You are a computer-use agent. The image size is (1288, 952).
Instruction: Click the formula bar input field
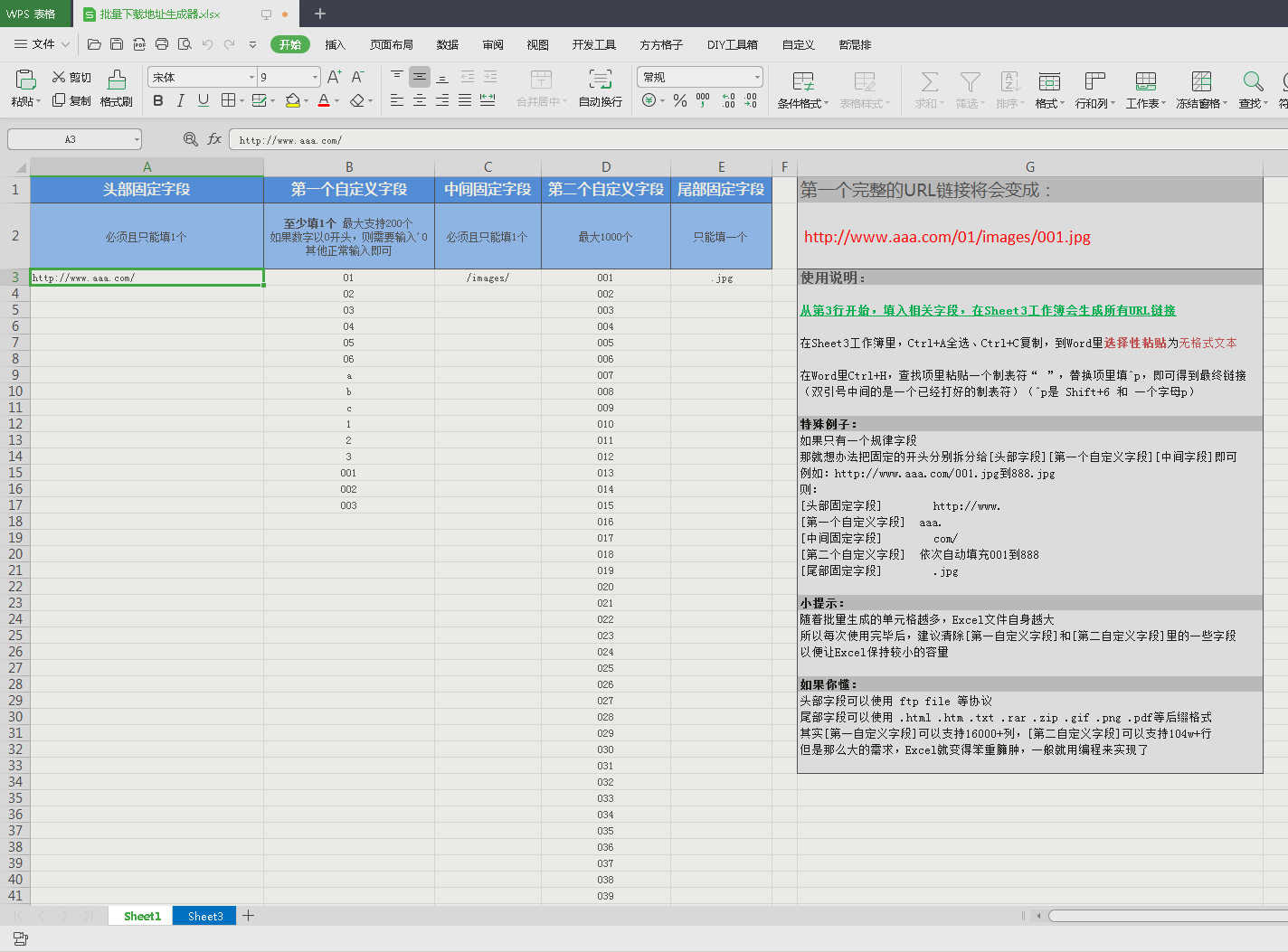(758, 139)
